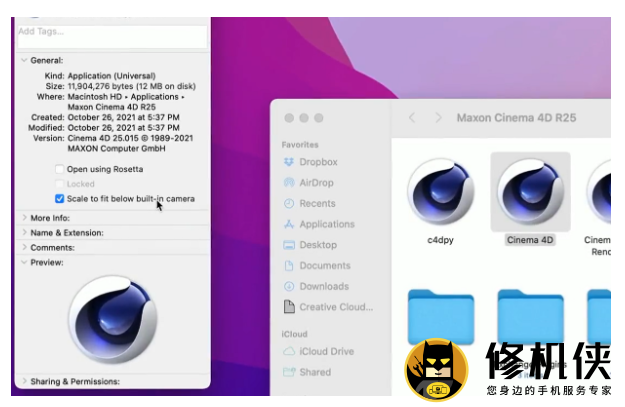Click the c4dpy file name label
Viewport: 625px width, 407px height.
[x=440, y=240]
